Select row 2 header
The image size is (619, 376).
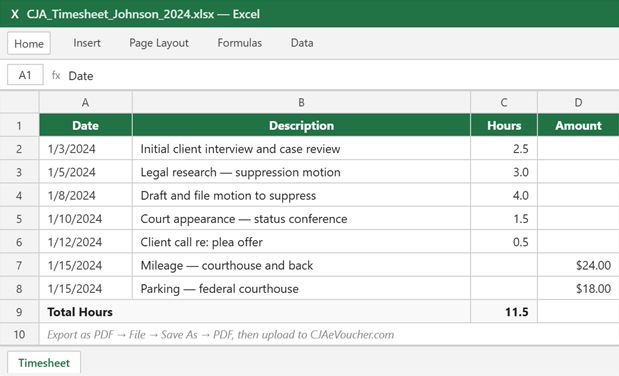(x=19, y=149)
